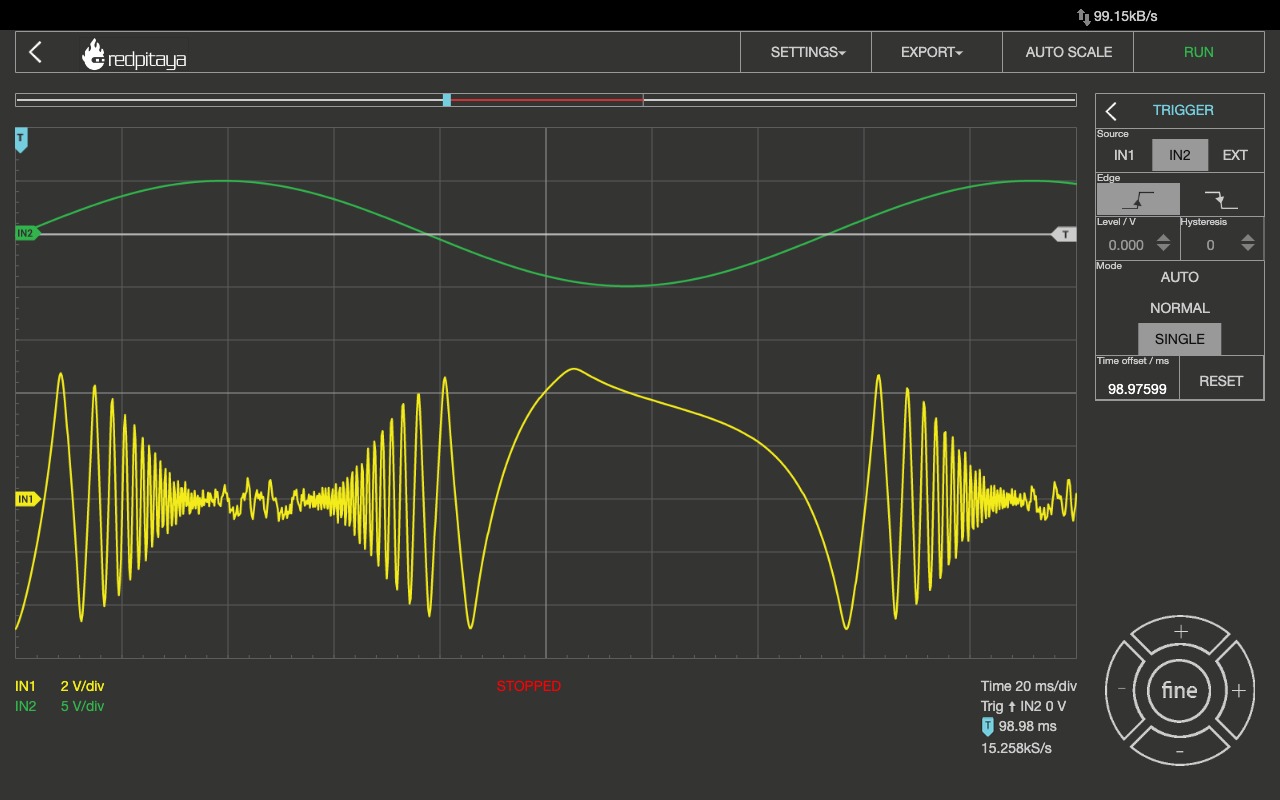The height and width of the screenshot is (800, 1280).
Task: Set trigger source to EXT
Action: [x=1235, y=155]
